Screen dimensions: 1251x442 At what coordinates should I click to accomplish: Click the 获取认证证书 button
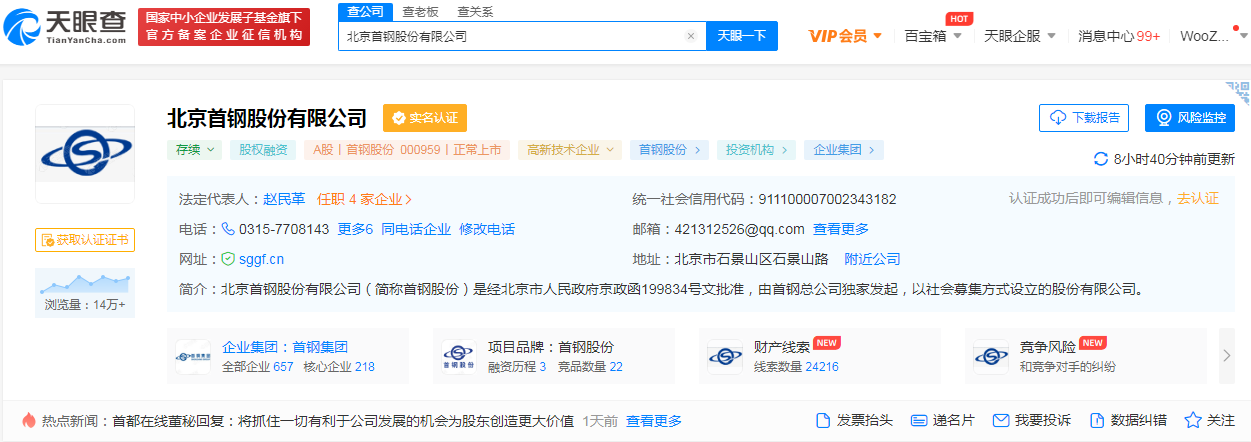[x=85, y=240]
